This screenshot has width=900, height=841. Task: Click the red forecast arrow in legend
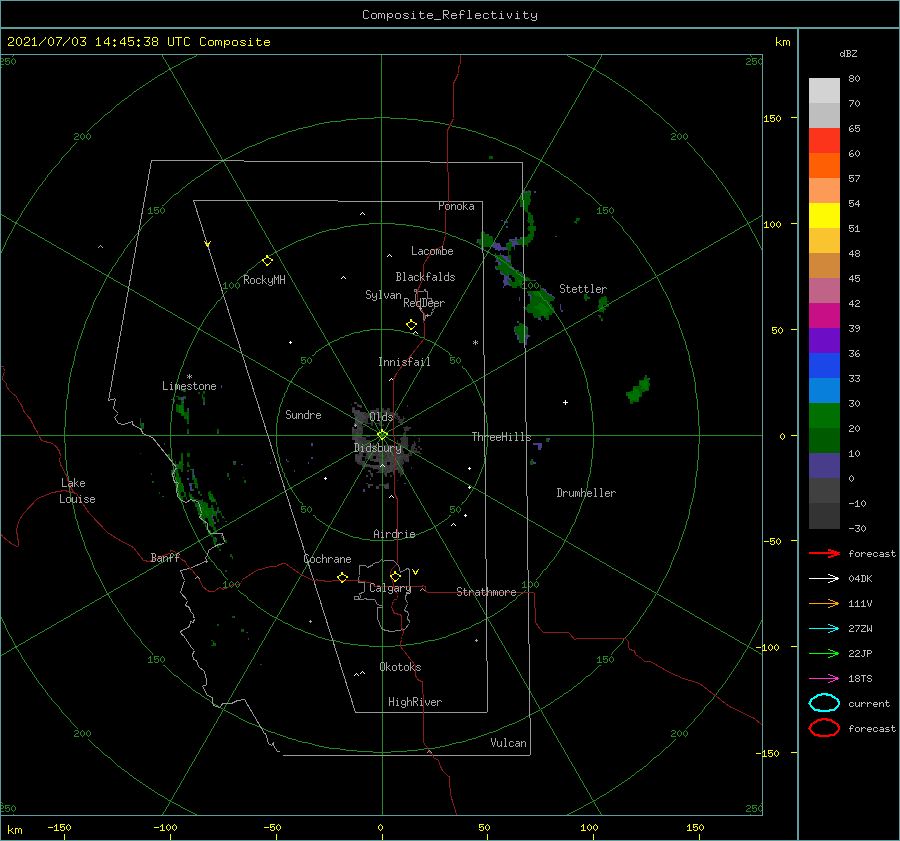pyautogui.click(x=824, y=553)
